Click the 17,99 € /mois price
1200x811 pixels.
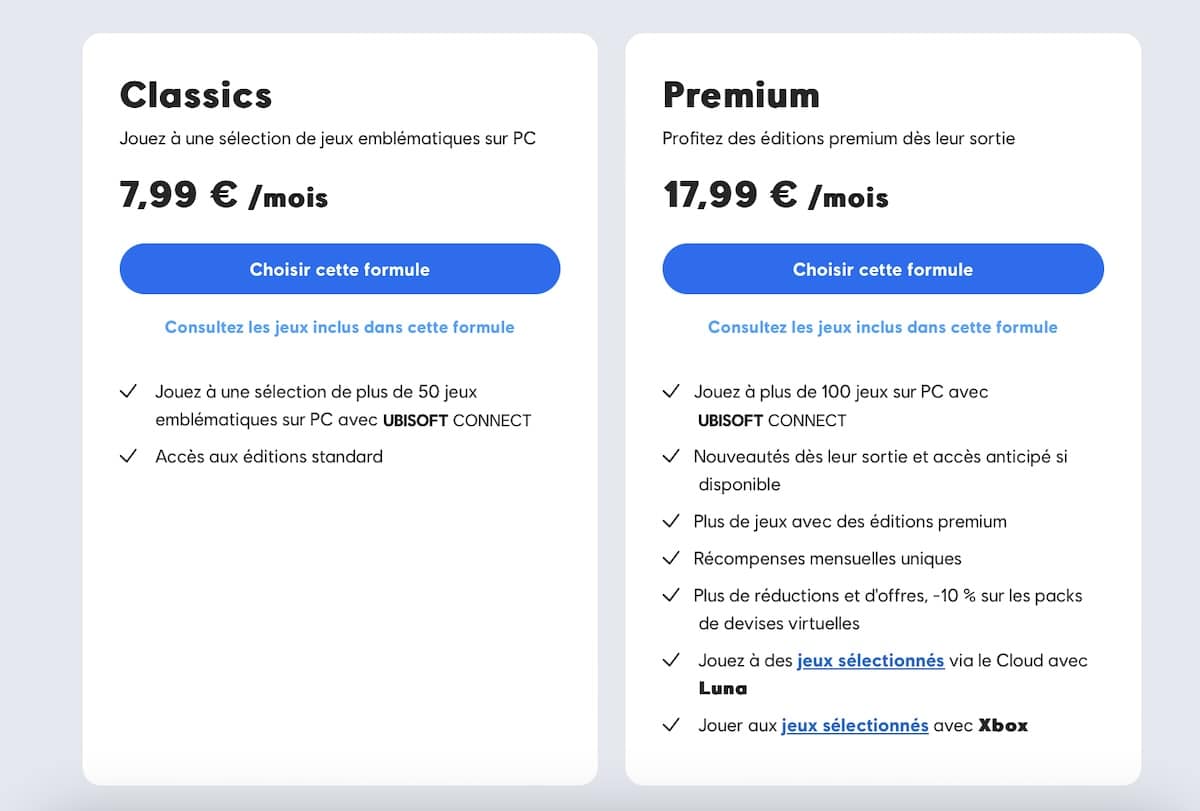tap(775, 194)
